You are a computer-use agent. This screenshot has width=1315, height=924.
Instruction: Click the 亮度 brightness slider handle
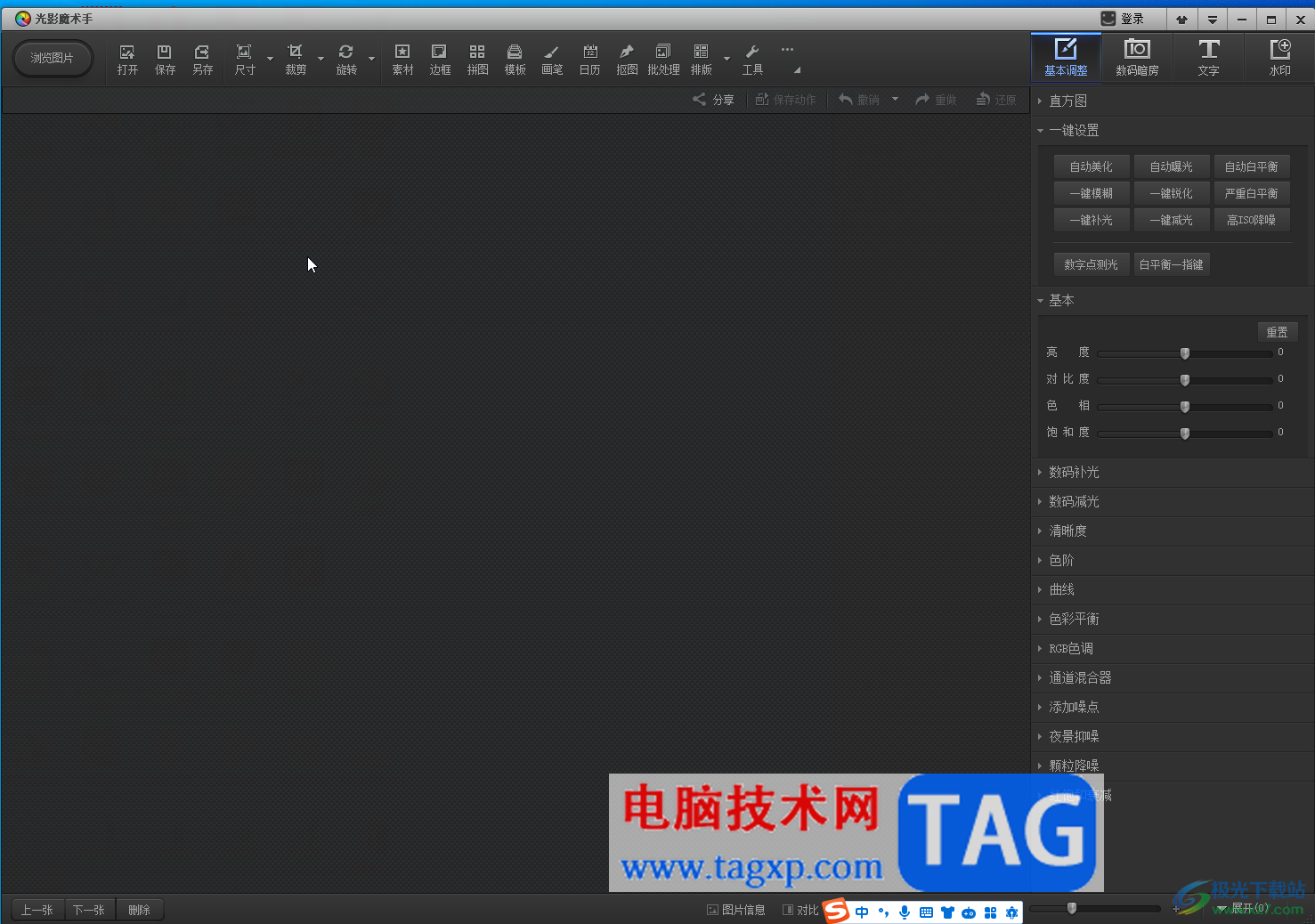tap(1185, 353)
